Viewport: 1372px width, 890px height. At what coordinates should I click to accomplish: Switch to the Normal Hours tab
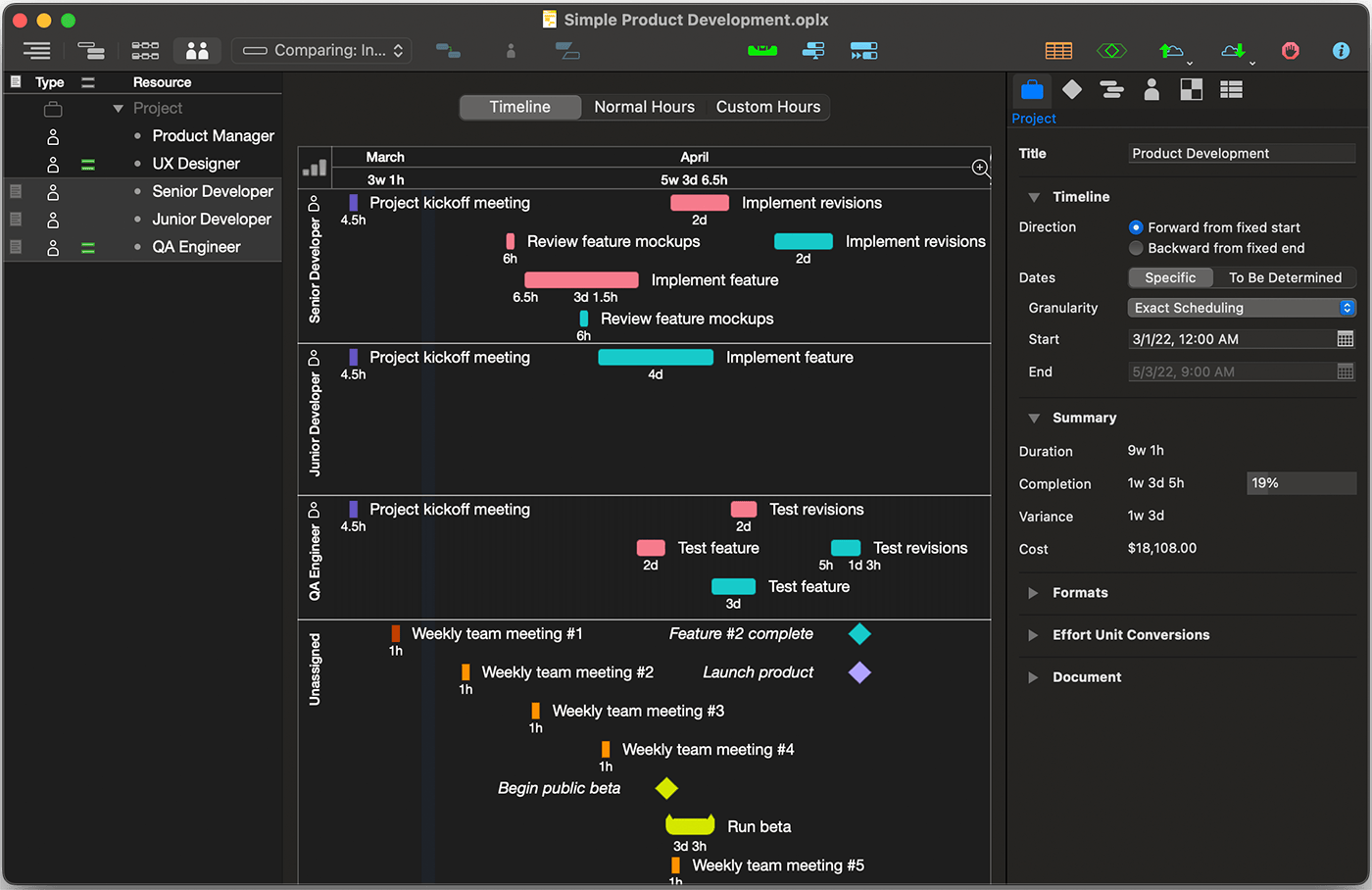[644, 107]
